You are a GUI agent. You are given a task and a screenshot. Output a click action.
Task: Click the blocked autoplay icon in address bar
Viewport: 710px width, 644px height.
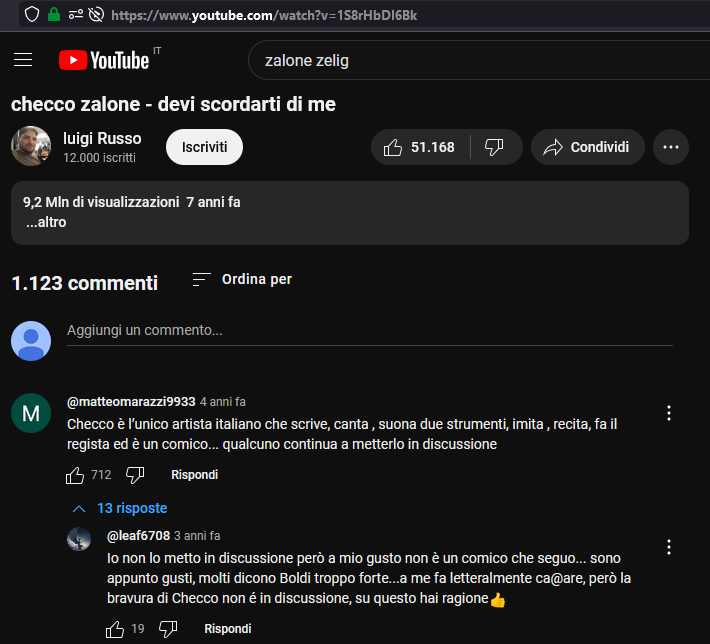(96, 15)
